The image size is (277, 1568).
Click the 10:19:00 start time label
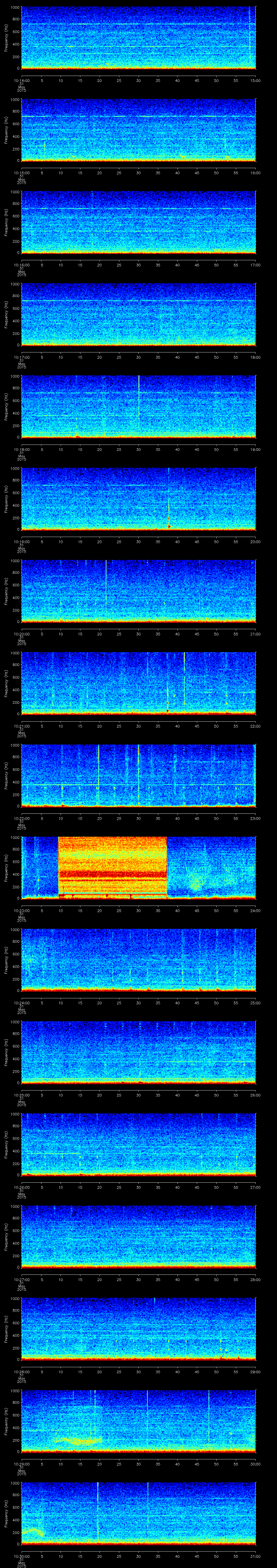point(21,542)
